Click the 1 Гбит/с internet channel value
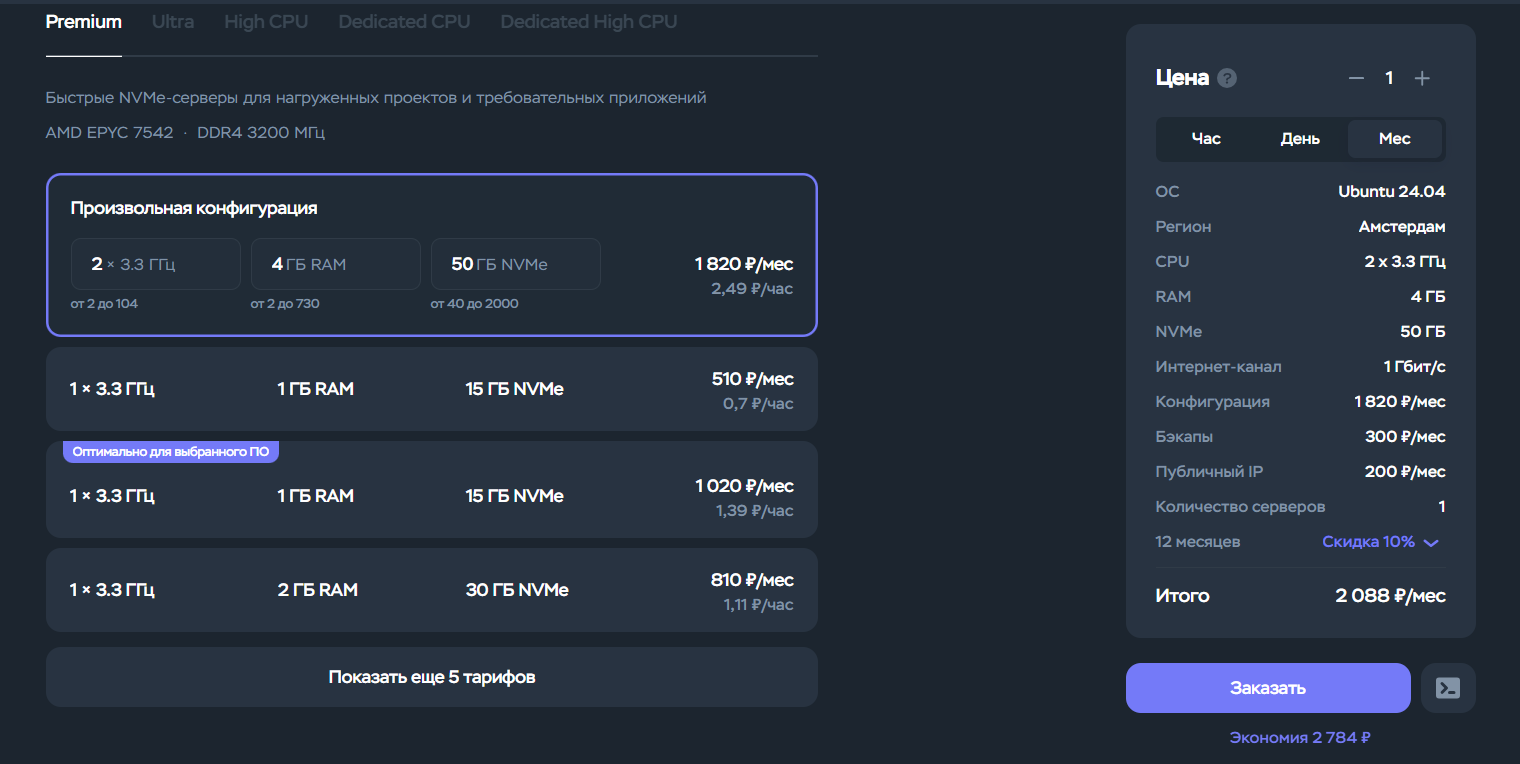This screenshot has height=764, width=1520. 1415,367
